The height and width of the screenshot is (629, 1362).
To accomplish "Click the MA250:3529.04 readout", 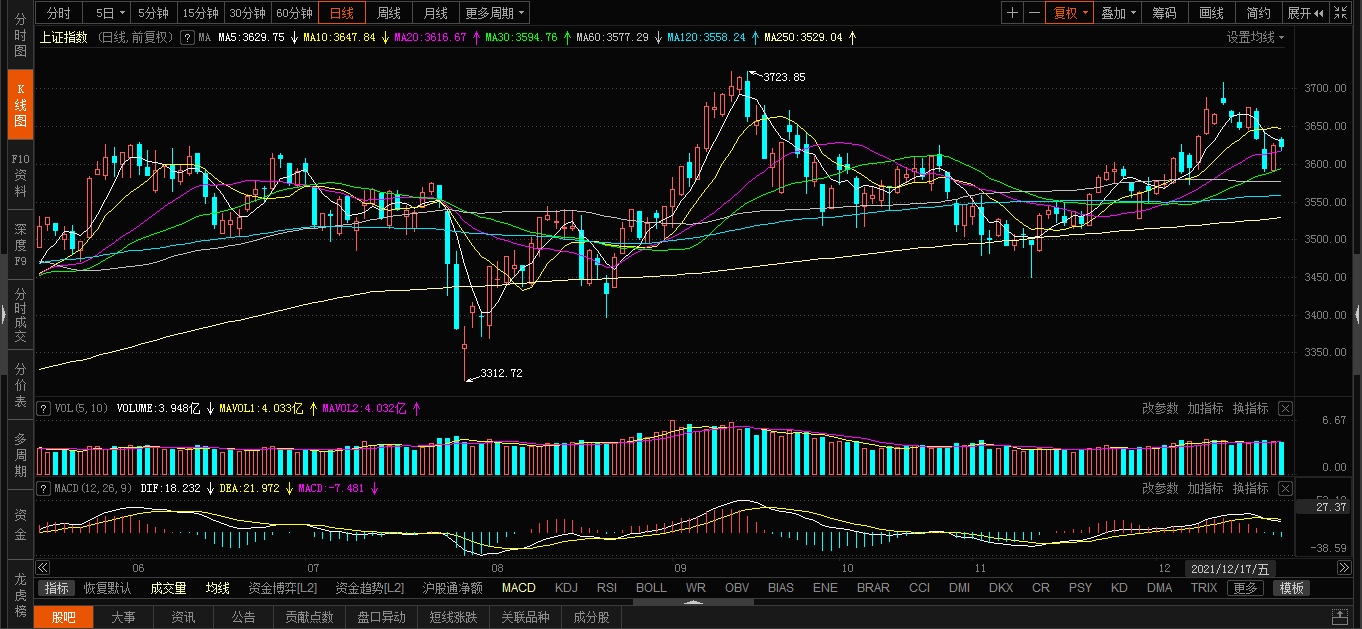I will (x=802, y=37).
